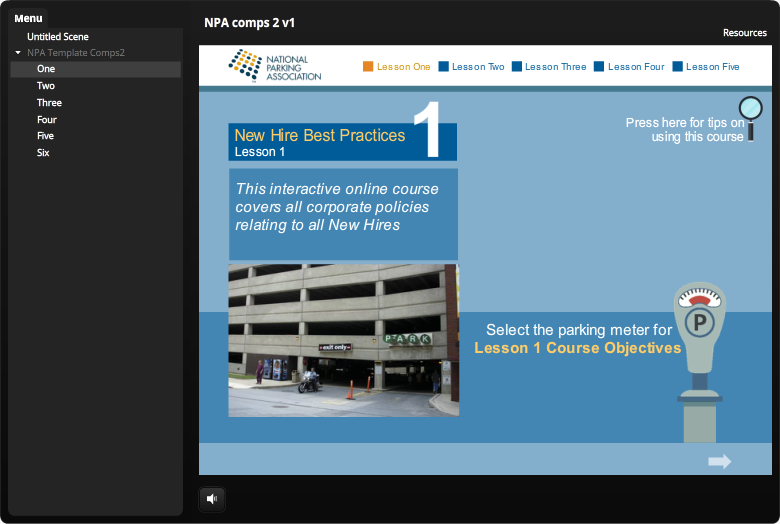This screenshot has height=524, width=780.
Task: Click the orange Lesson One square
Action: tap(368, 67)
